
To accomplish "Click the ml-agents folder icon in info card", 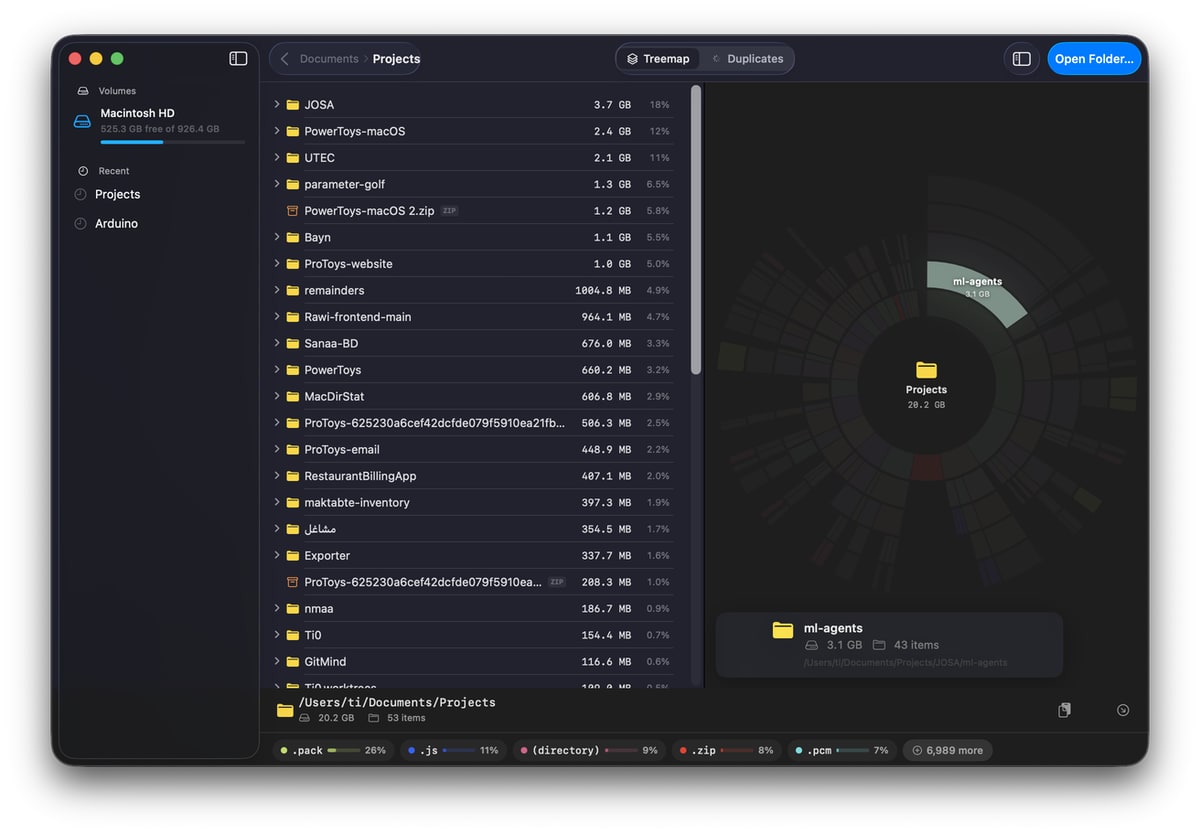I will (x=783, y=629).
